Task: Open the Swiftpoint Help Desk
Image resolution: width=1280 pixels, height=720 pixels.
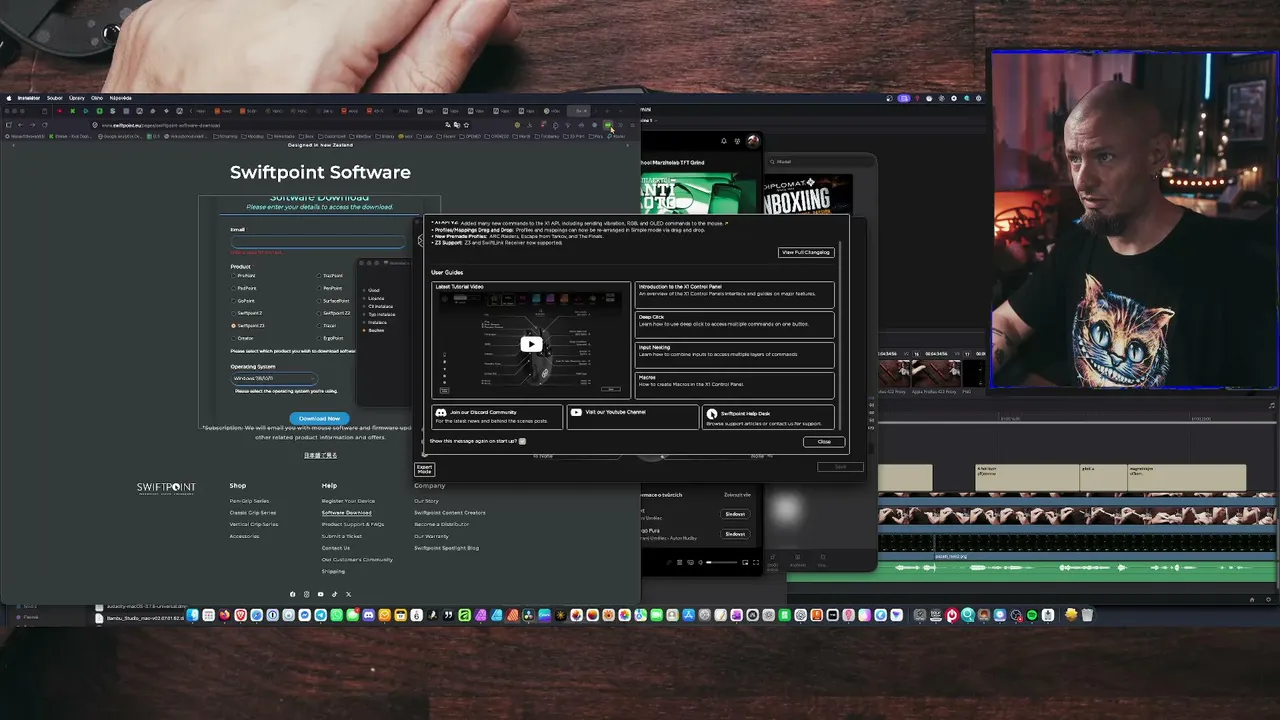Action: coord(768,417)
